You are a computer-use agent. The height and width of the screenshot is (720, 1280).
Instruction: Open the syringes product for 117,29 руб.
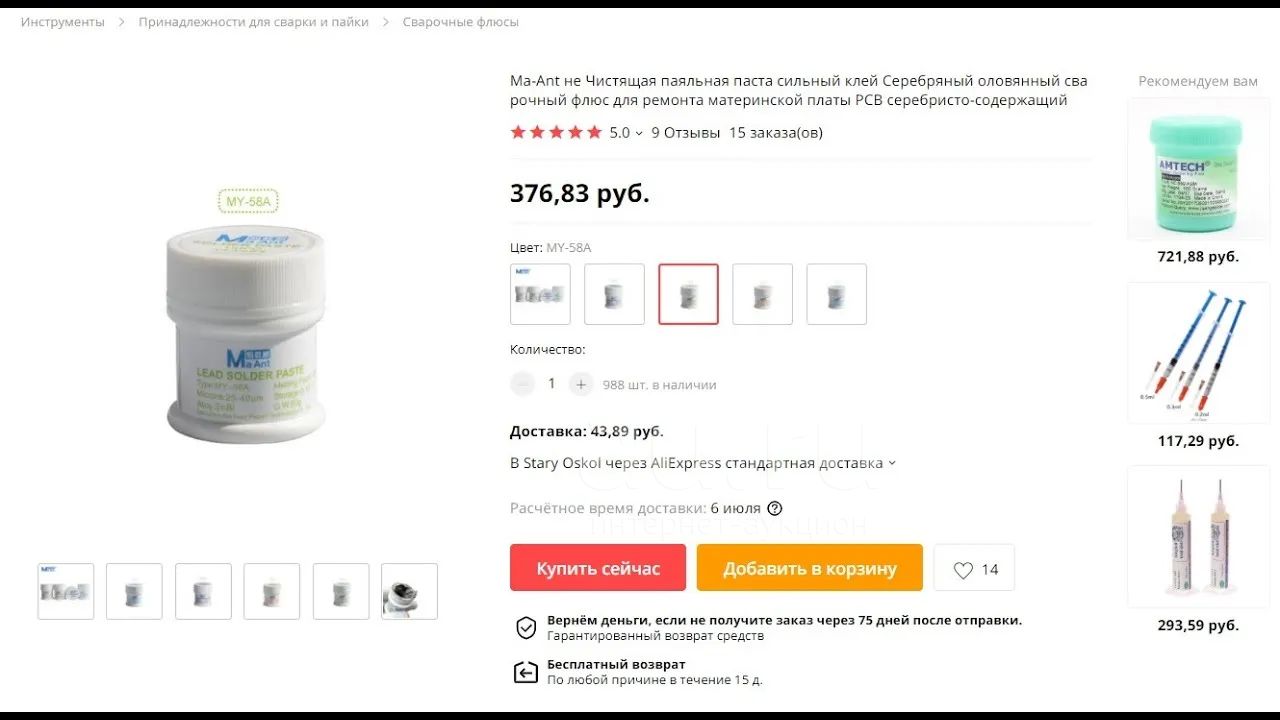pyautogui.click(x=1198, y=354)
